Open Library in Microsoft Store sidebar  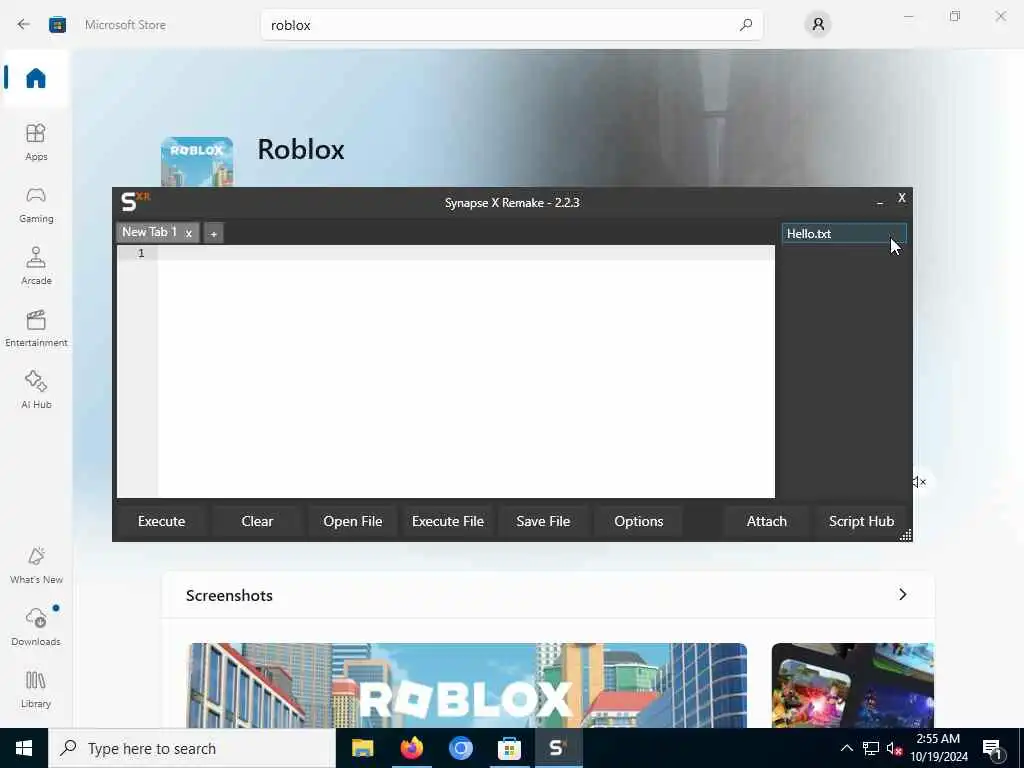pos(36,689)
